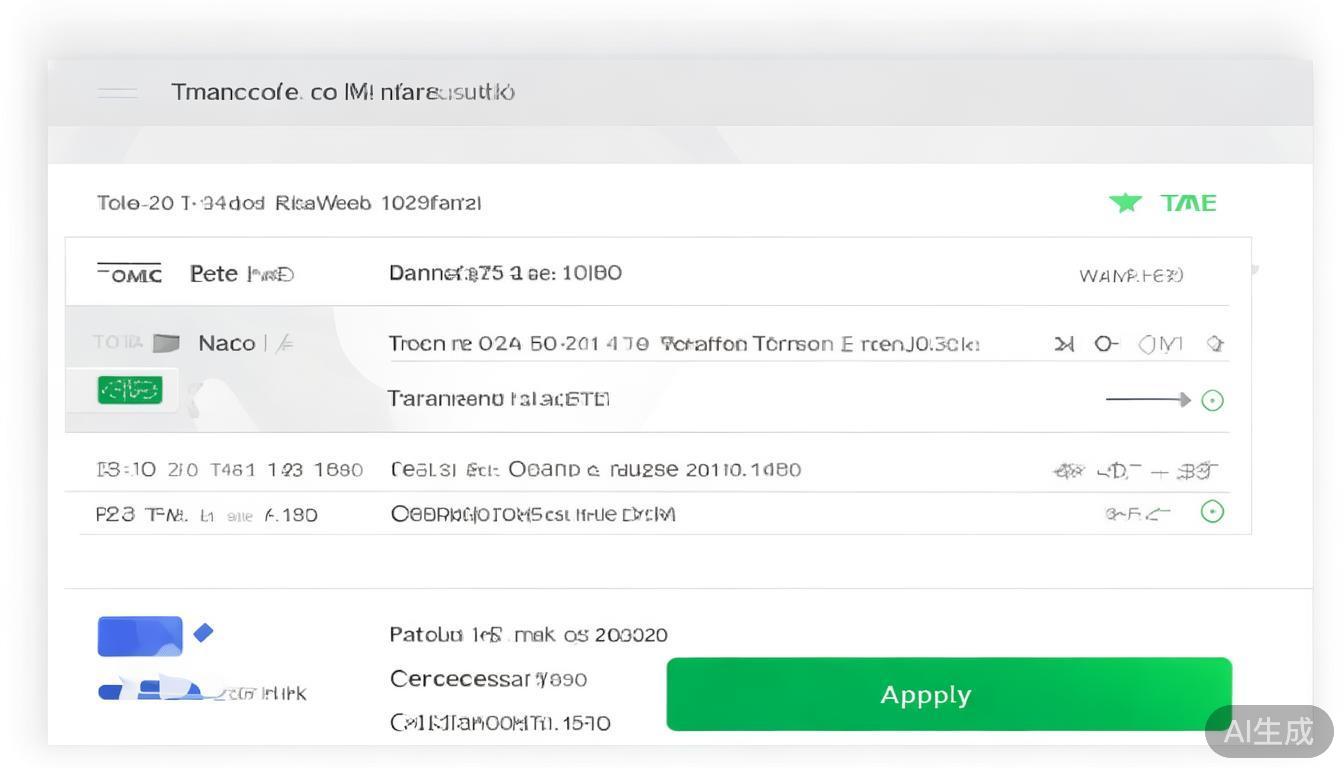Click the blue card icon
The height and width of the screenshot is (768, 1344).
point(139,636)
